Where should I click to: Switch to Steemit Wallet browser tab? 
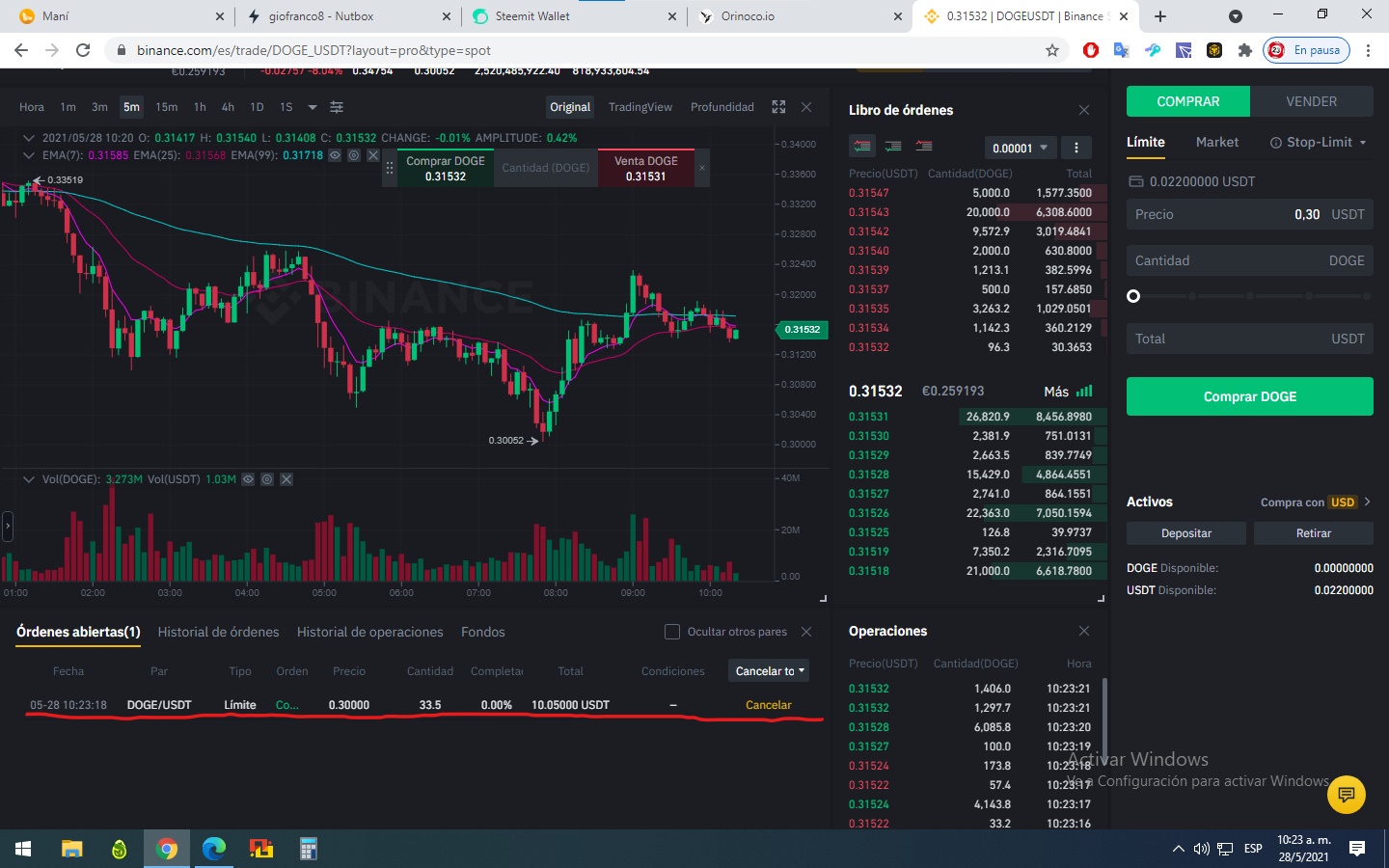click(x=574, y=16)
